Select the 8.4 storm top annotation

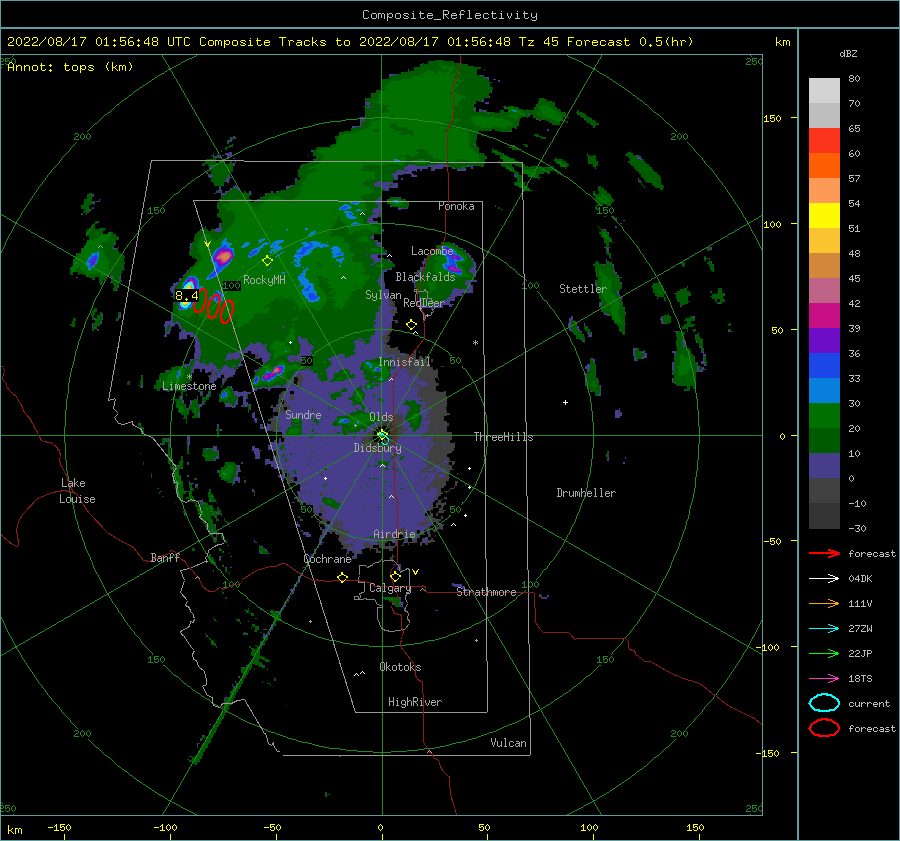(x=186, y=296)
